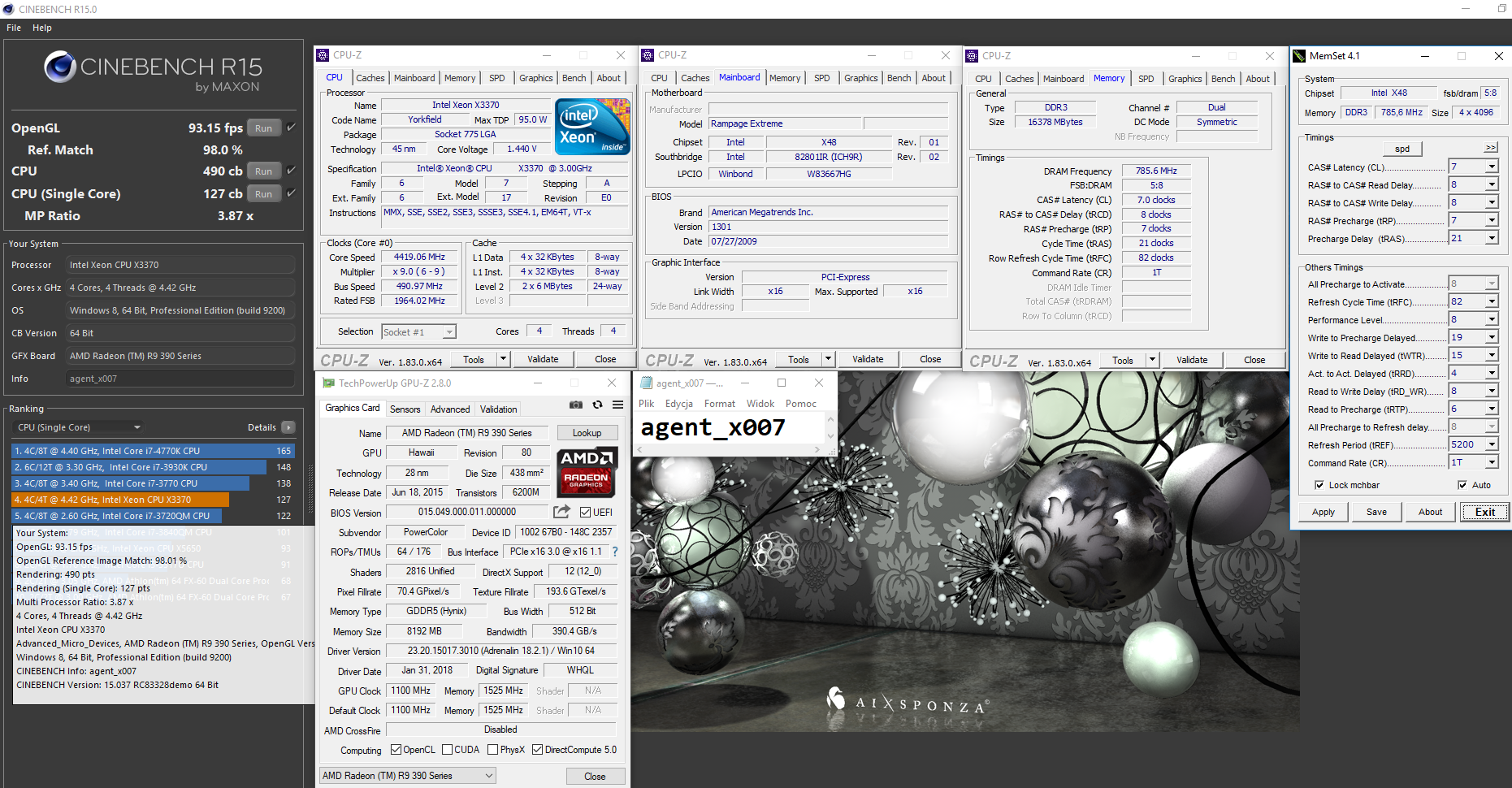Click the AMD Radeon Graphics logo in GPU-Z

click(587, 472)
